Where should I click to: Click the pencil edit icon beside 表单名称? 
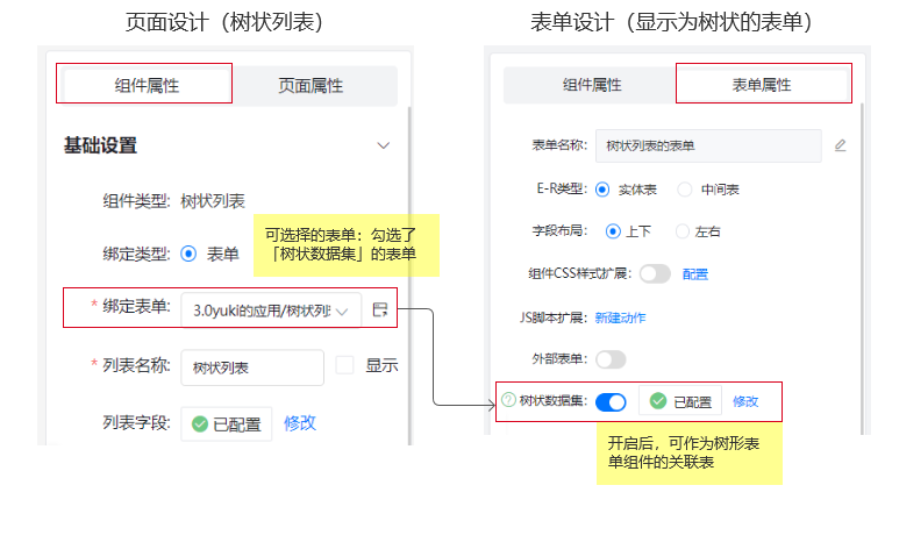click(x=840, y=145)
